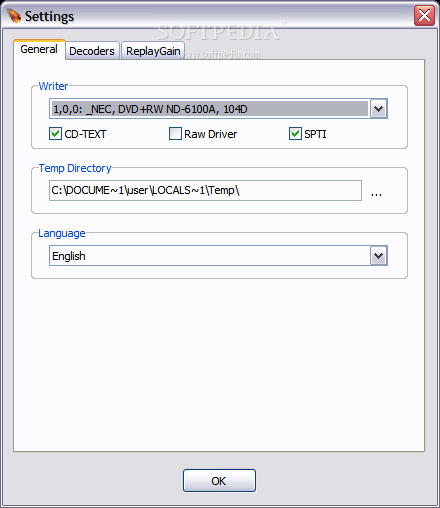Expand the Writer drive dropdown arrow
This screenshot has width=440, height=508.
point(378,109)
